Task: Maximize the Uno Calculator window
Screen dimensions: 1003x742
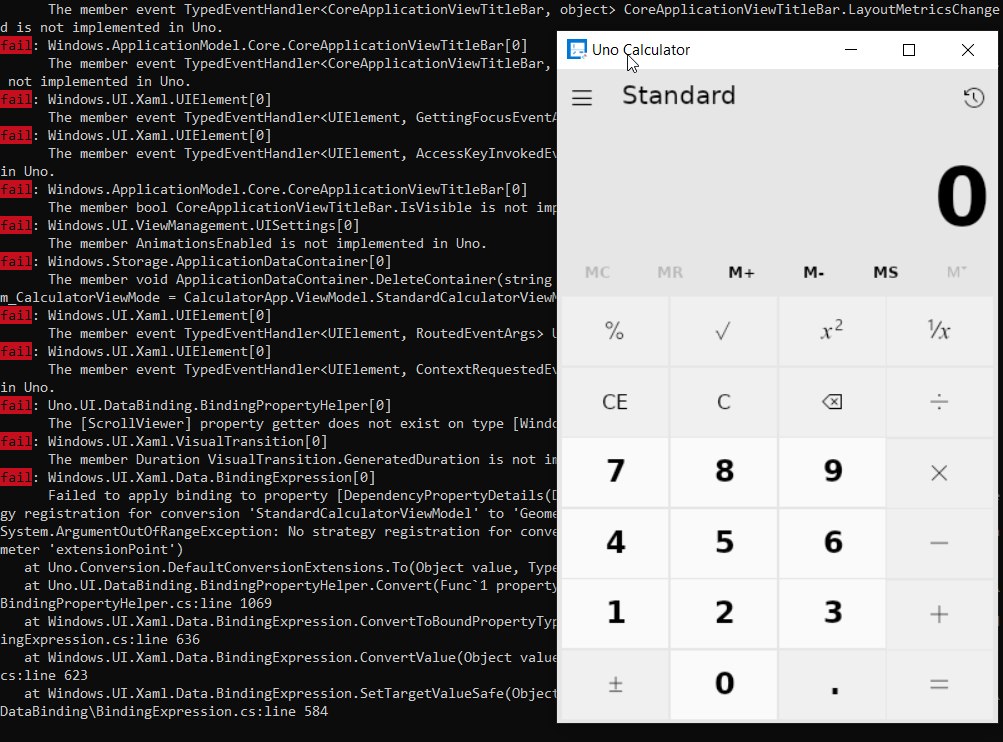Action: coord(908,50)
